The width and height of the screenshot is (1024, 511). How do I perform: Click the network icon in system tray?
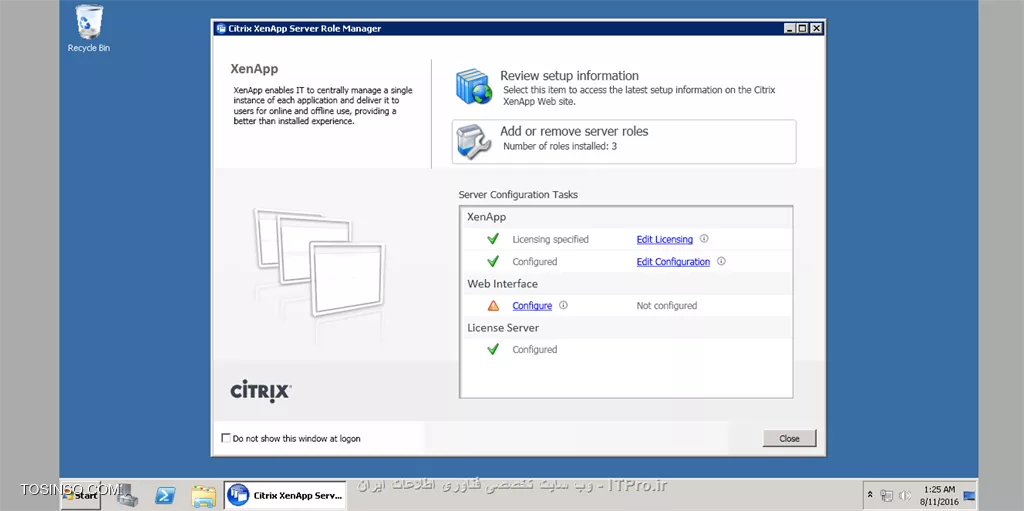point(886,495)
